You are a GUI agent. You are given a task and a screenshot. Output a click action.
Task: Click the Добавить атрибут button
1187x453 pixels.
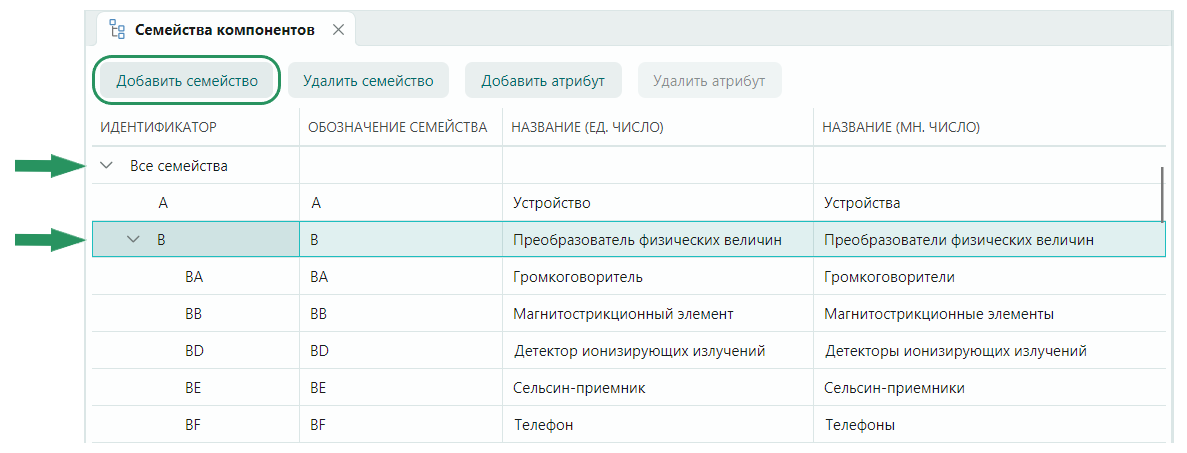pos(543,81)
